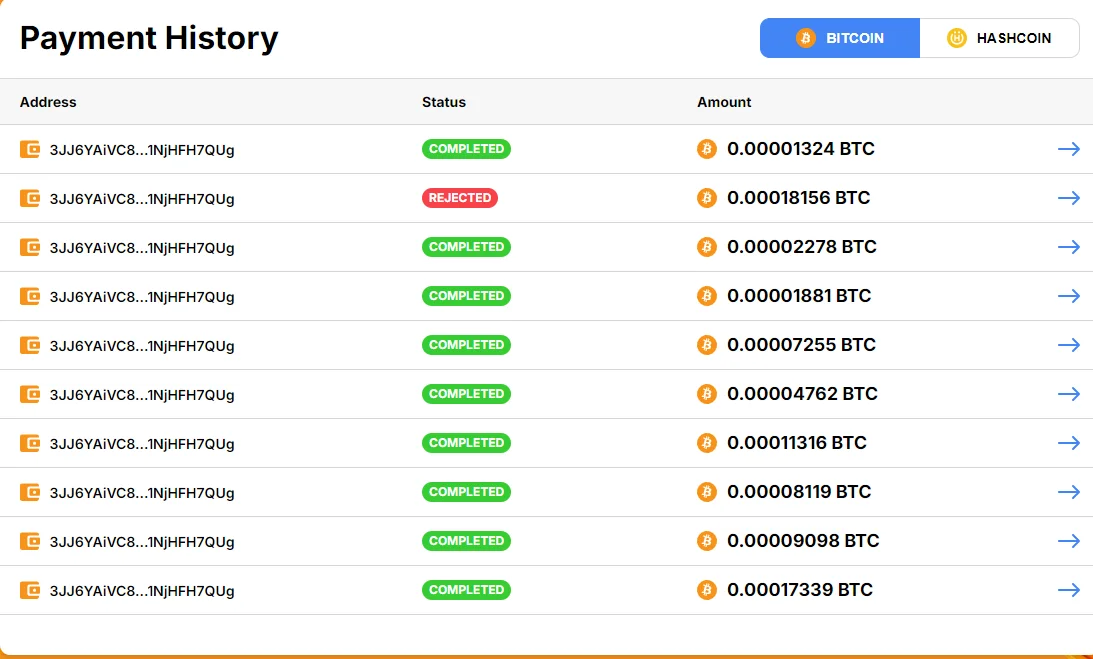
Task: Click wallet icon in 0.00018156 BTC row
Action: [x=30, y=198]
